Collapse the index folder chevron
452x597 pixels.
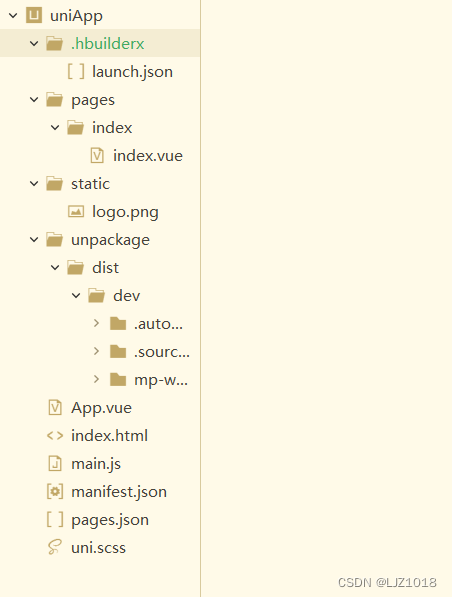pyautogui.click(x=55, y=128)
